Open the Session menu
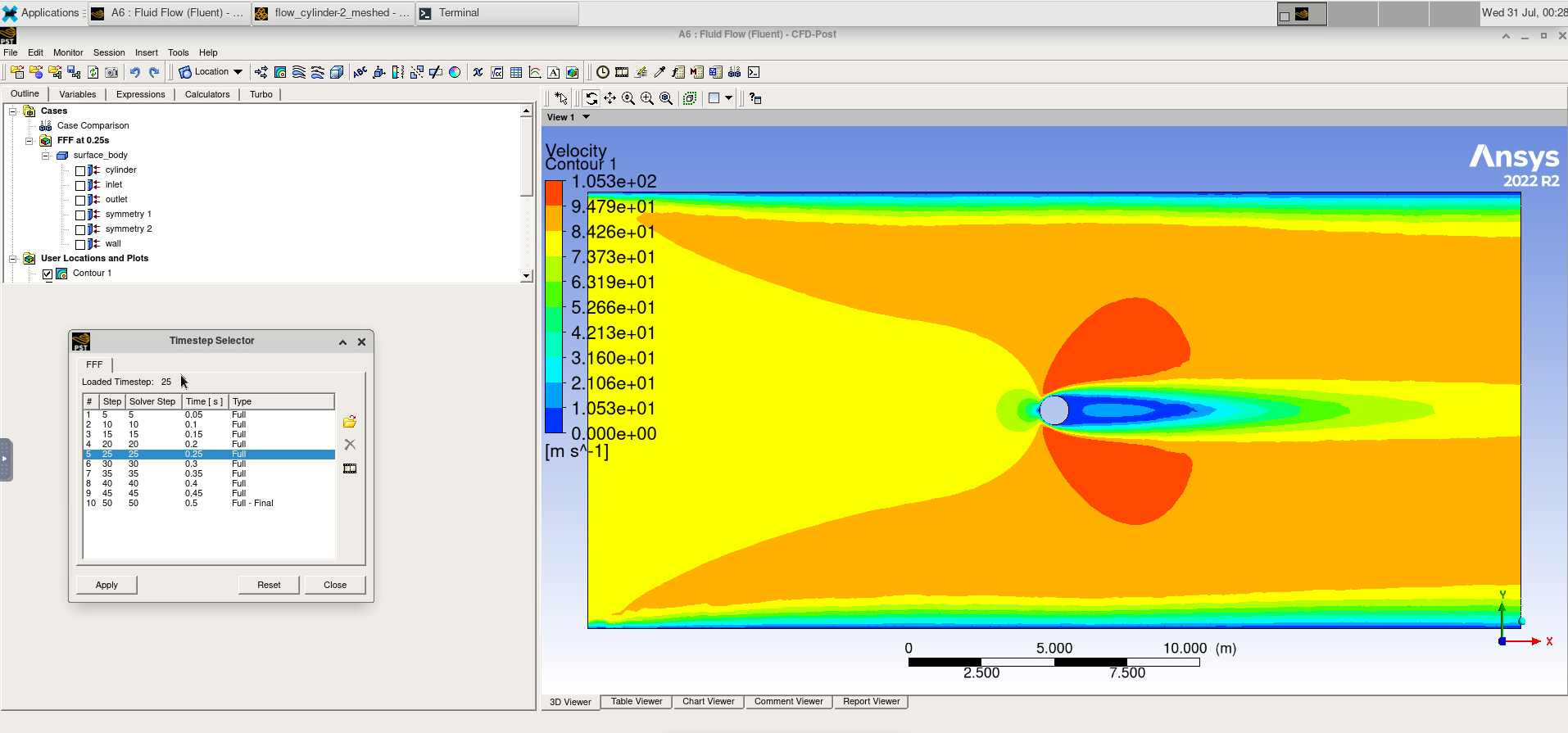 pyautogui.click(x=109, y=52)
